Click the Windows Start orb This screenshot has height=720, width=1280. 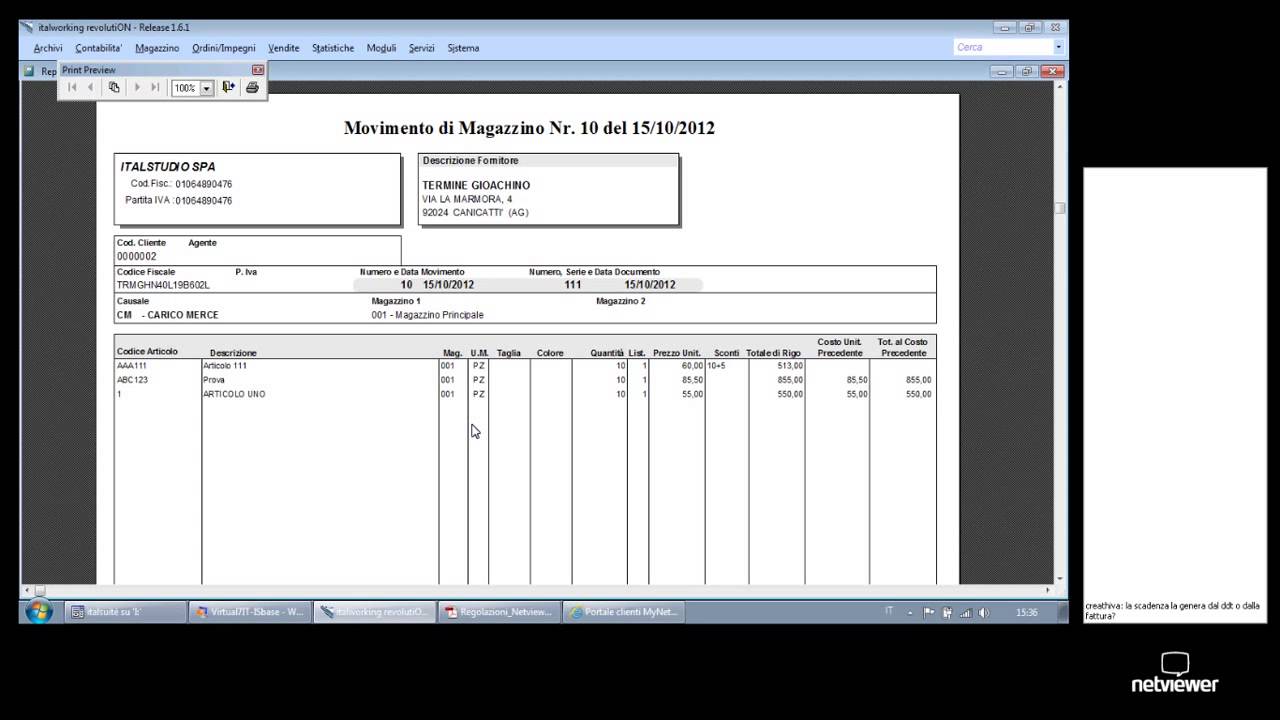point(39,612)
